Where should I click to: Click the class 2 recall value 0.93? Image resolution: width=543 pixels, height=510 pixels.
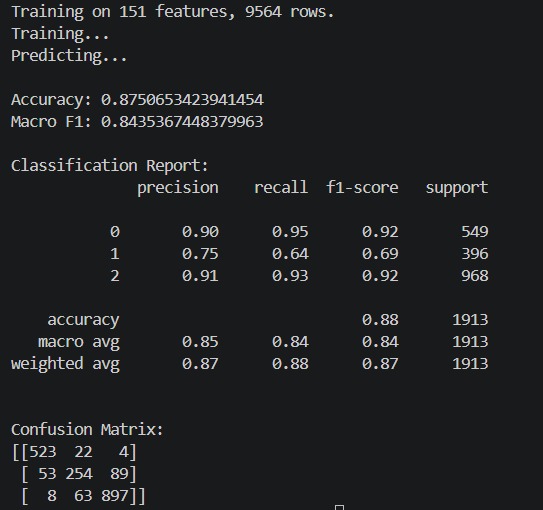(290, 276)
